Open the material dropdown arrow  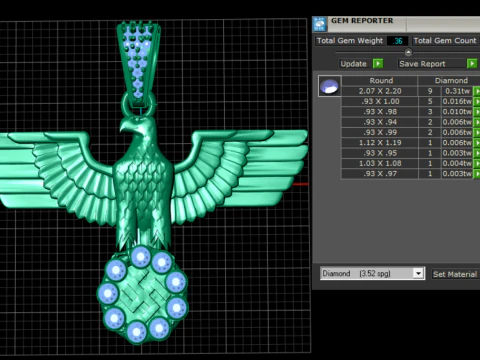click(418, 274)
